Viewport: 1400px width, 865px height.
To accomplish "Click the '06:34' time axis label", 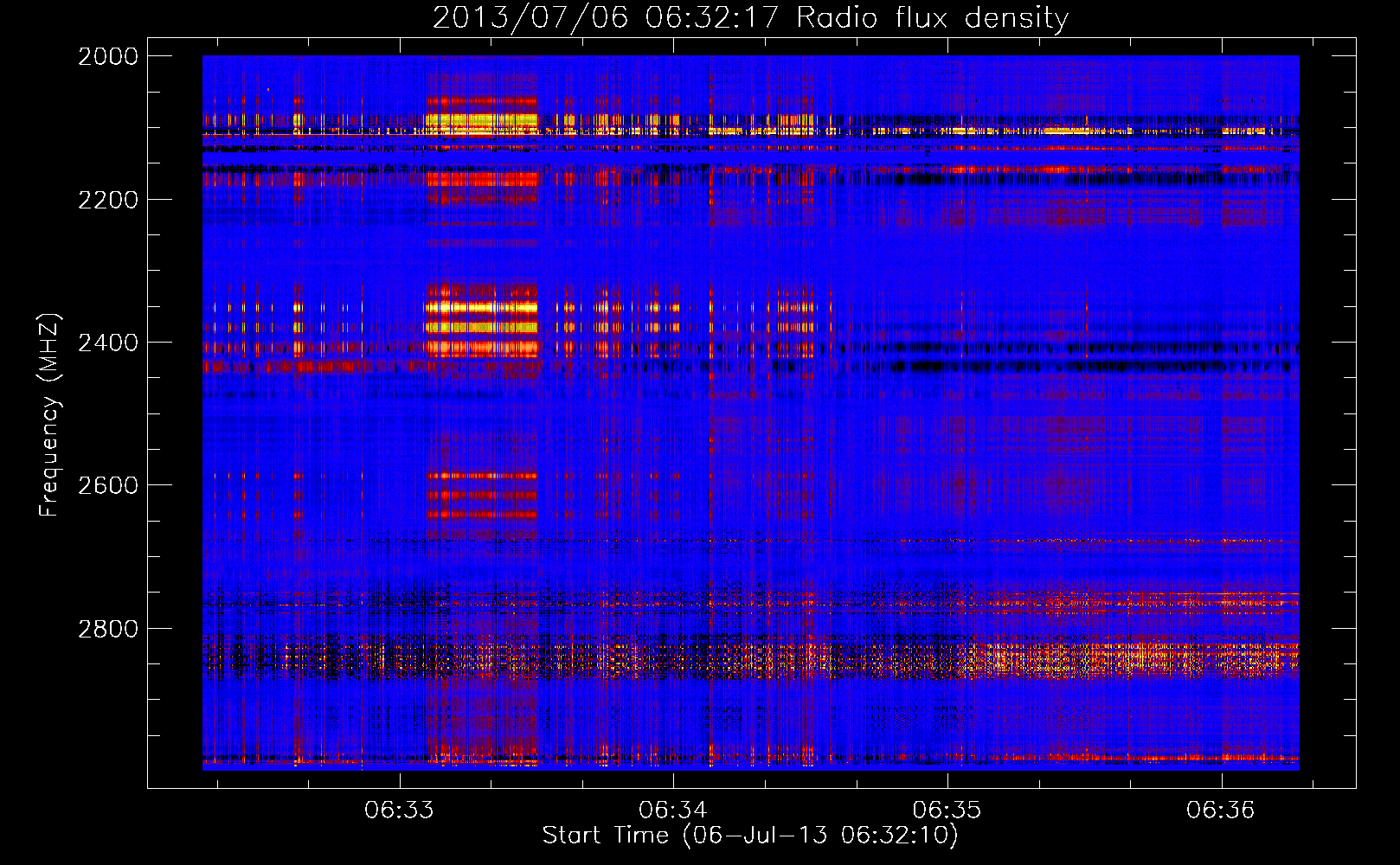I will [x=673, y=811].
